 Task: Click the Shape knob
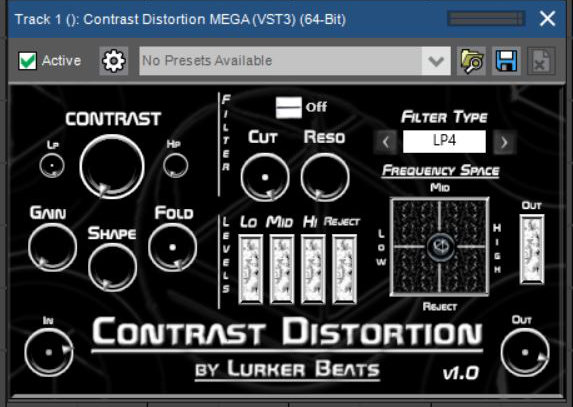112,267
